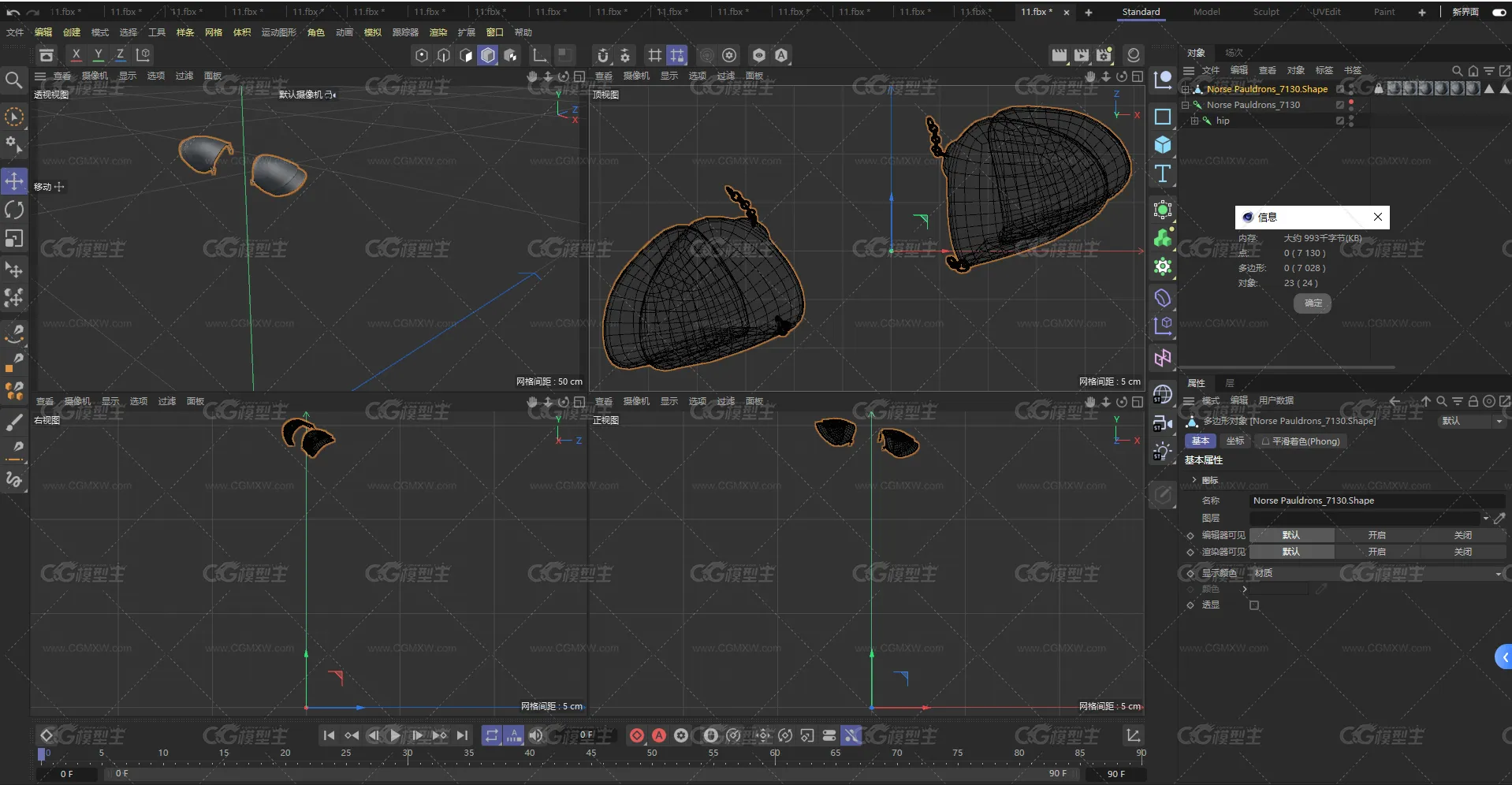This screenshot has width=1512, height=785.
Task: Open the 显示颜色 材质 dropdown
Action: [1377, 573]
